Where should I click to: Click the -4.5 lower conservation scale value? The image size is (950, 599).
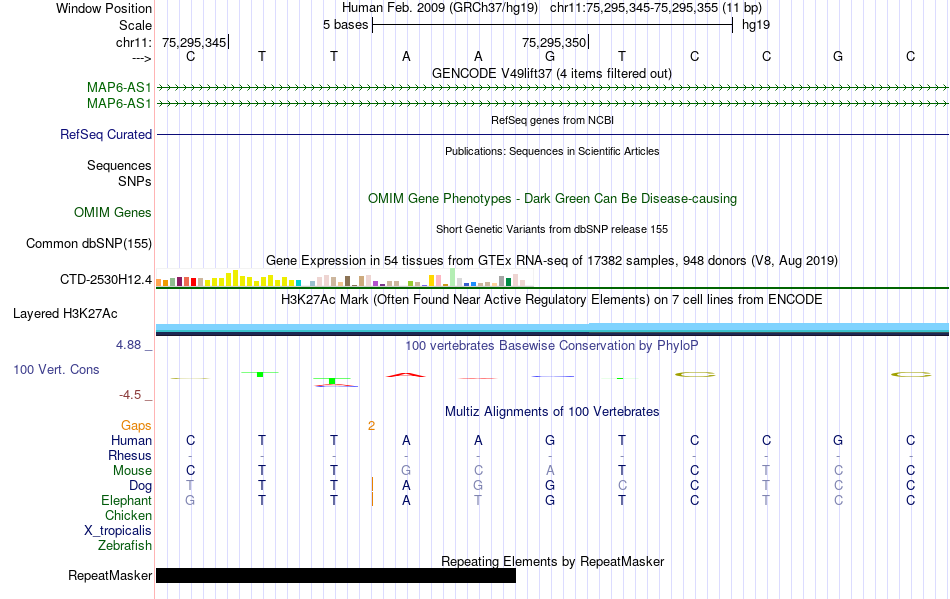tap(130, 395)
